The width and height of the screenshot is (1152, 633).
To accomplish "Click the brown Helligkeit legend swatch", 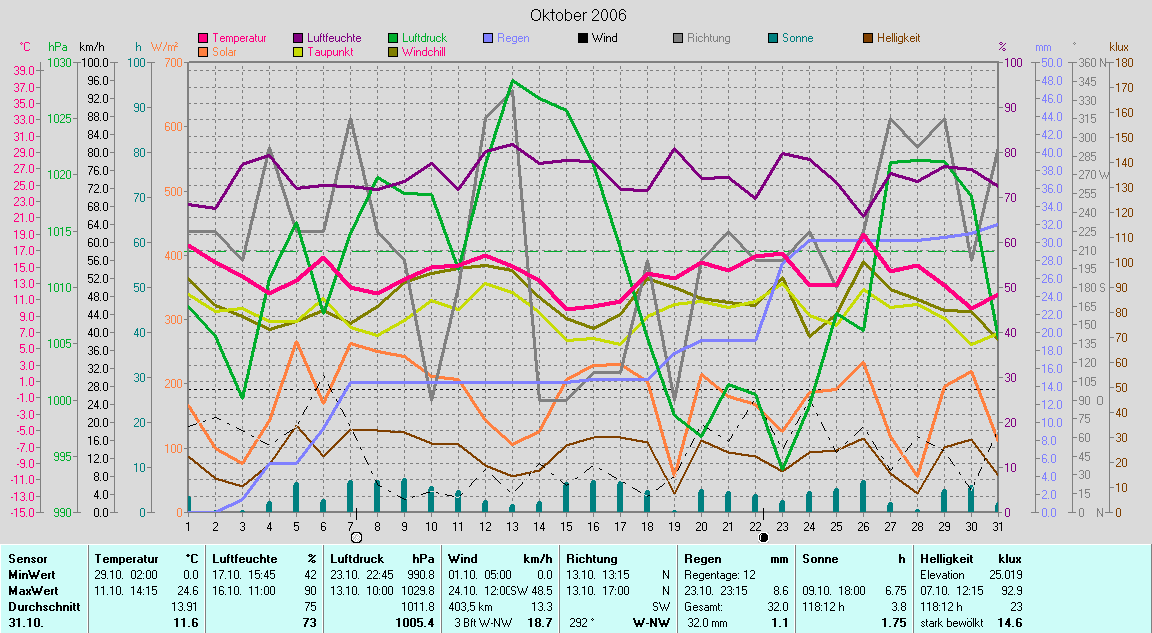I will tap(868, 38).
